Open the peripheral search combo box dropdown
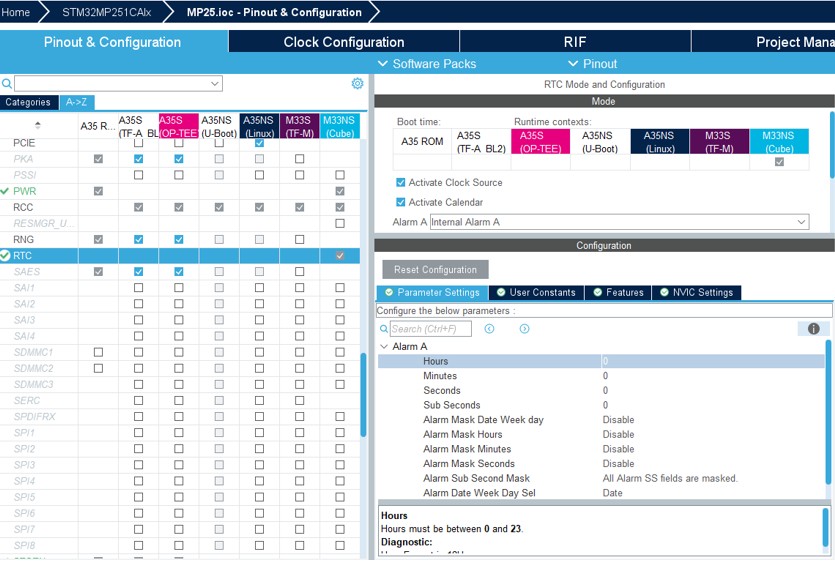Viewport: 835px width, 561px height. [x=215, y=84]
